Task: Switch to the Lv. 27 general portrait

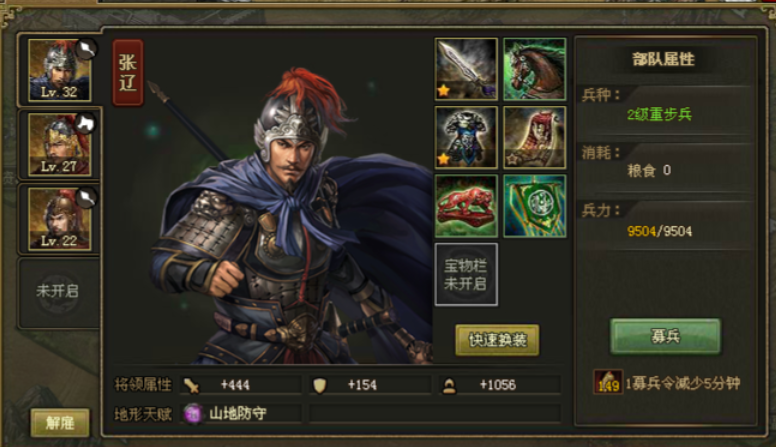Action: [59, 144]
